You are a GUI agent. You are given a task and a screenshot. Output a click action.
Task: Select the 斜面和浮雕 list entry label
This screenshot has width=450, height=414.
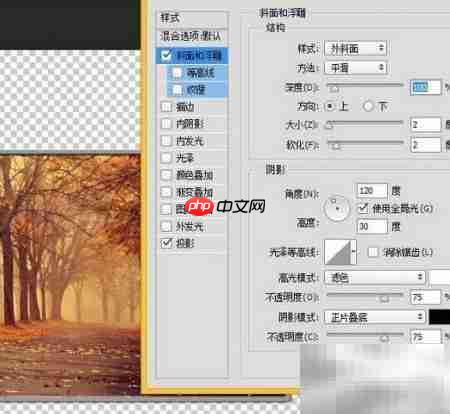pos(199,55)
